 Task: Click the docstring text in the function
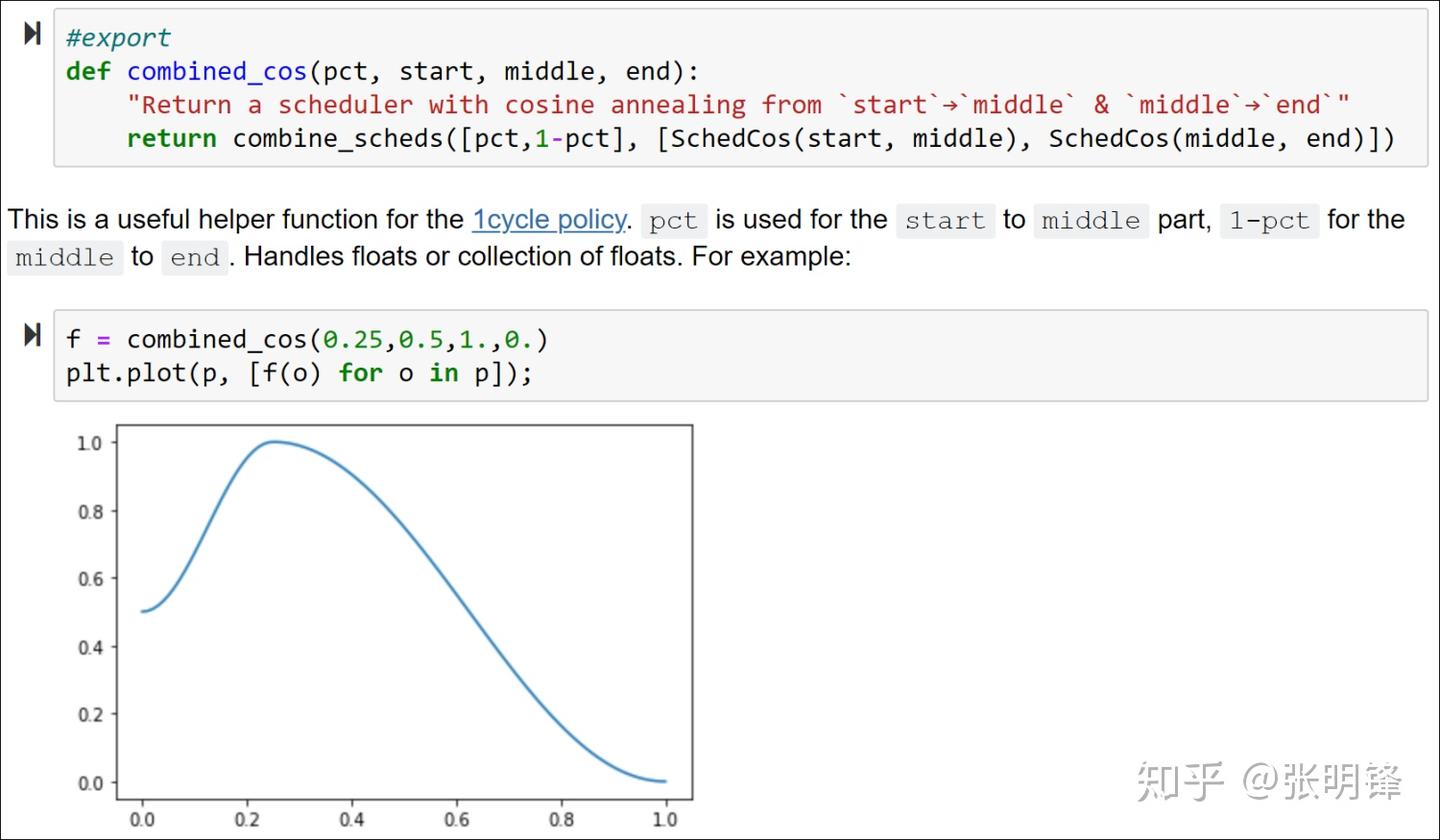pyautogui.click(x=738, y=105)
